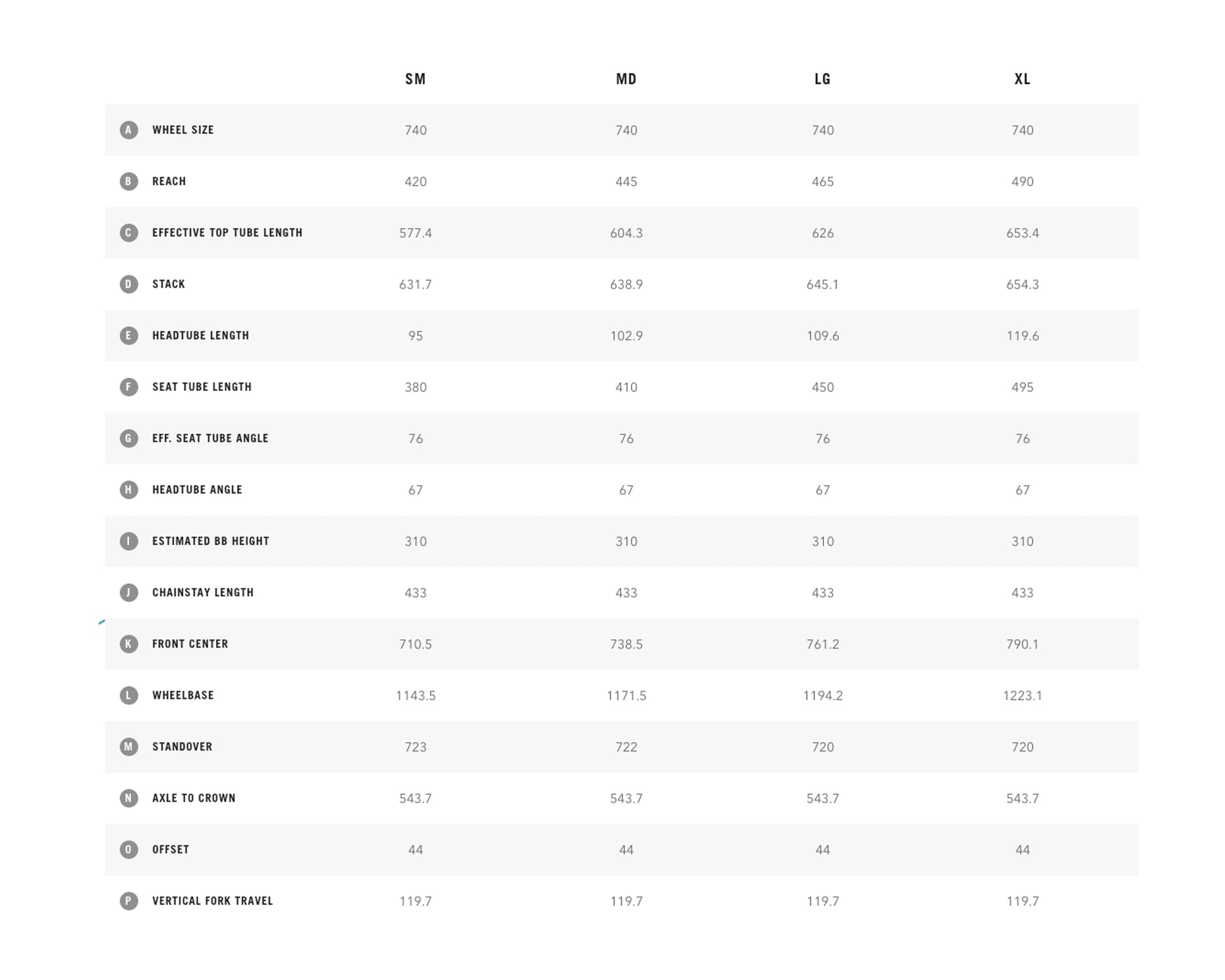
Task: Click the LG size column header
Action: click(x=823, y=79)
